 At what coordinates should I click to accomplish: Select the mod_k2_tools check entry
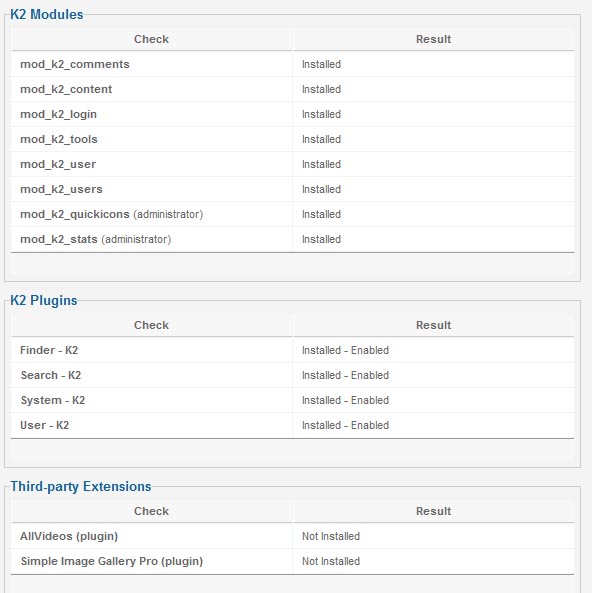59,139
